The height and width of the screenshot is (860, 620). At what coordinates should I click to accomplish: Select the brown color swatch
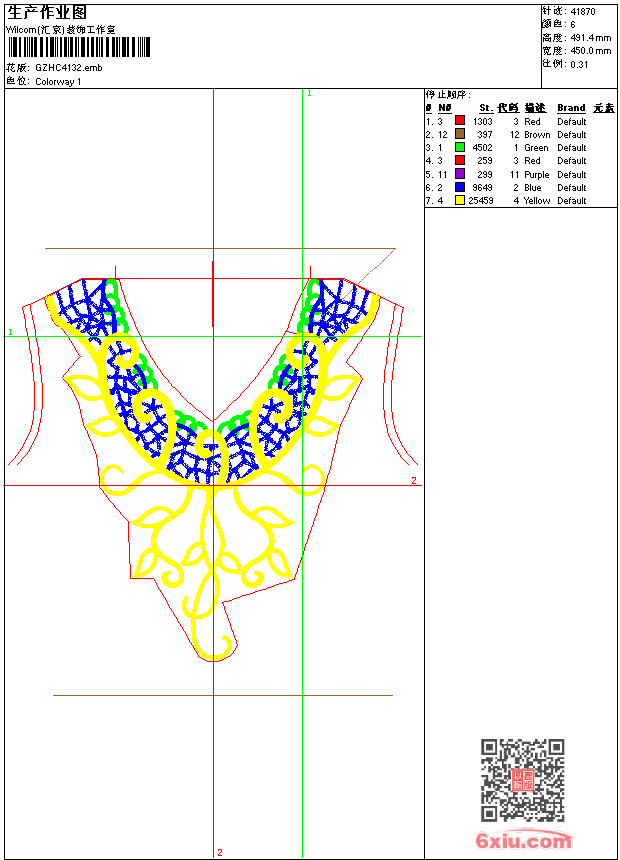[460, 134]
